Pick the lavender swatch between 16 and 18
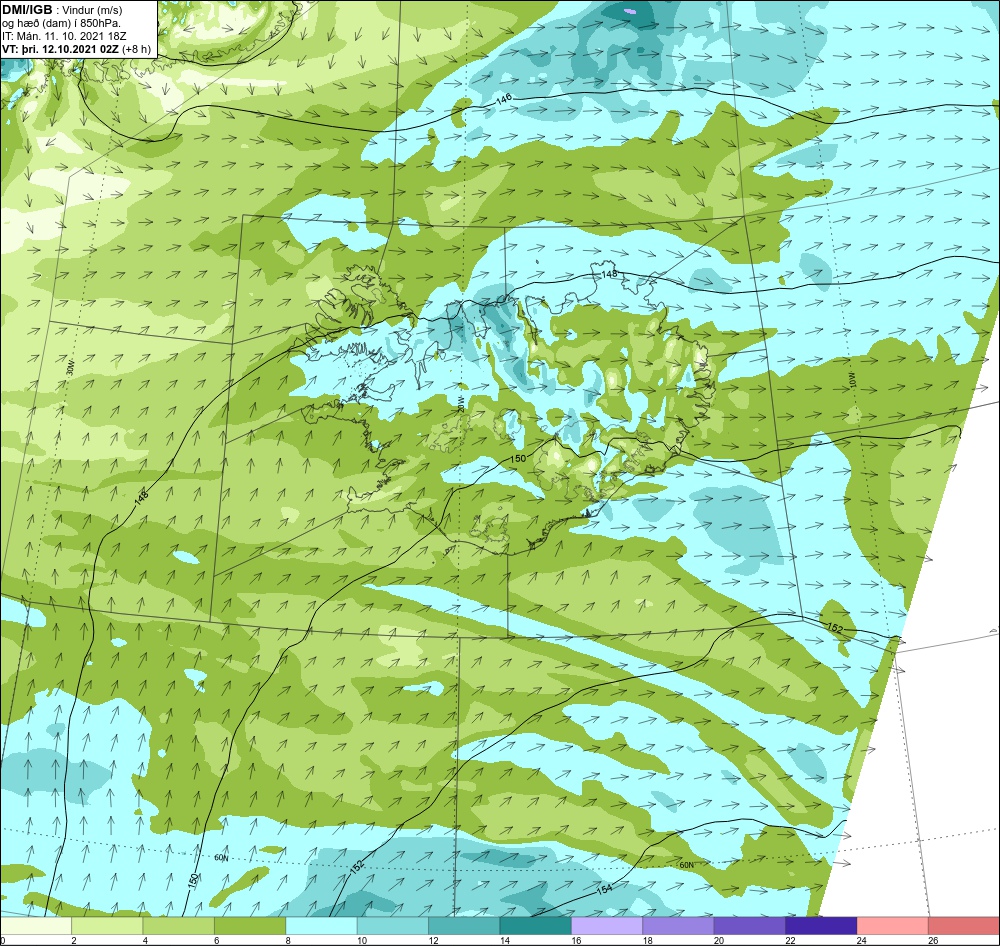This screenshot has height=946, width=1000. pyautogui.click(x=607, y=926)
